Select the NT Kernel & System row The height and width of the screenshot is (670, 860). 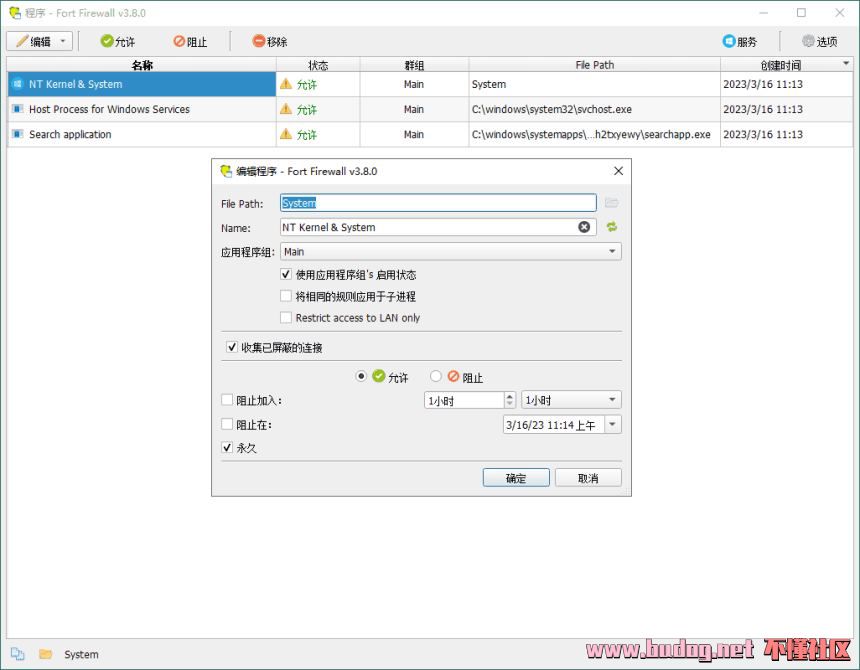coord(430,84)
